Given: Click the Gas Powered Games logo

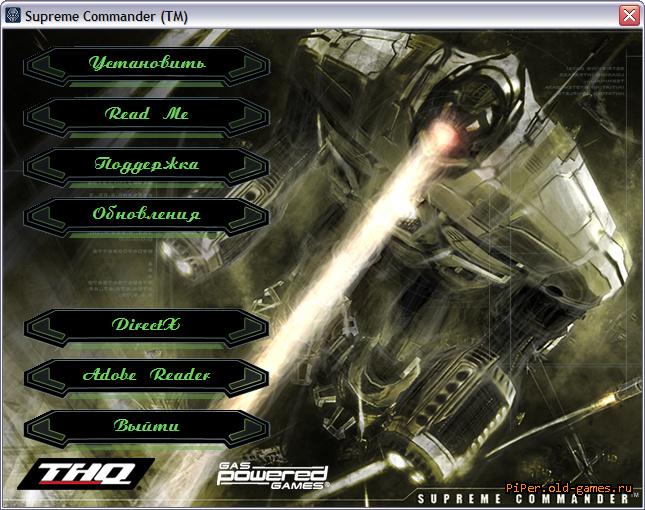Looking at the screenshot, I should (272, 476).
